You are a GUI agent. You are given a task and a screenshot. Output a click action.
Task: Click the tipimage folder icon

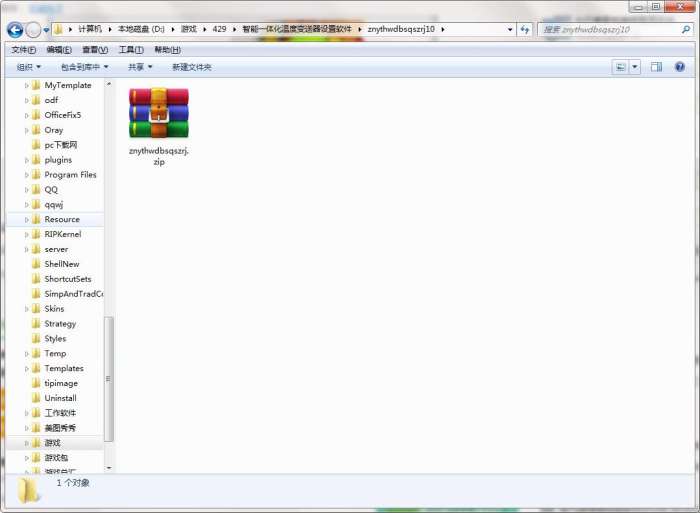click(37, 383)
